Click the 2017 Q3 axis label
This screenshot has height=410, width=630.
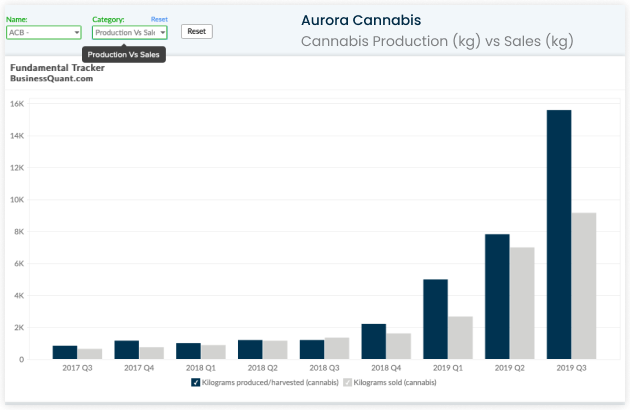pyautogui.click(x=77, y=368)
